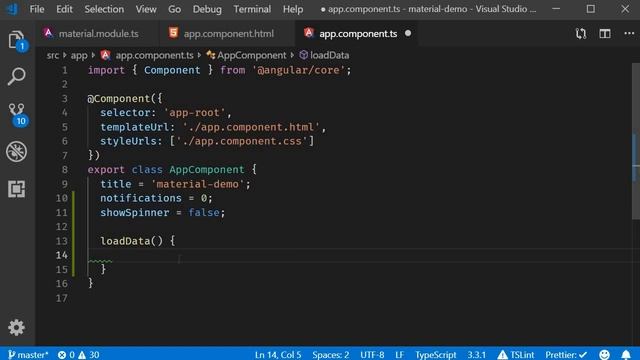Click src in the breadcrumb
640x360 pixels.
pyautogui.click(x=53, y=55)
